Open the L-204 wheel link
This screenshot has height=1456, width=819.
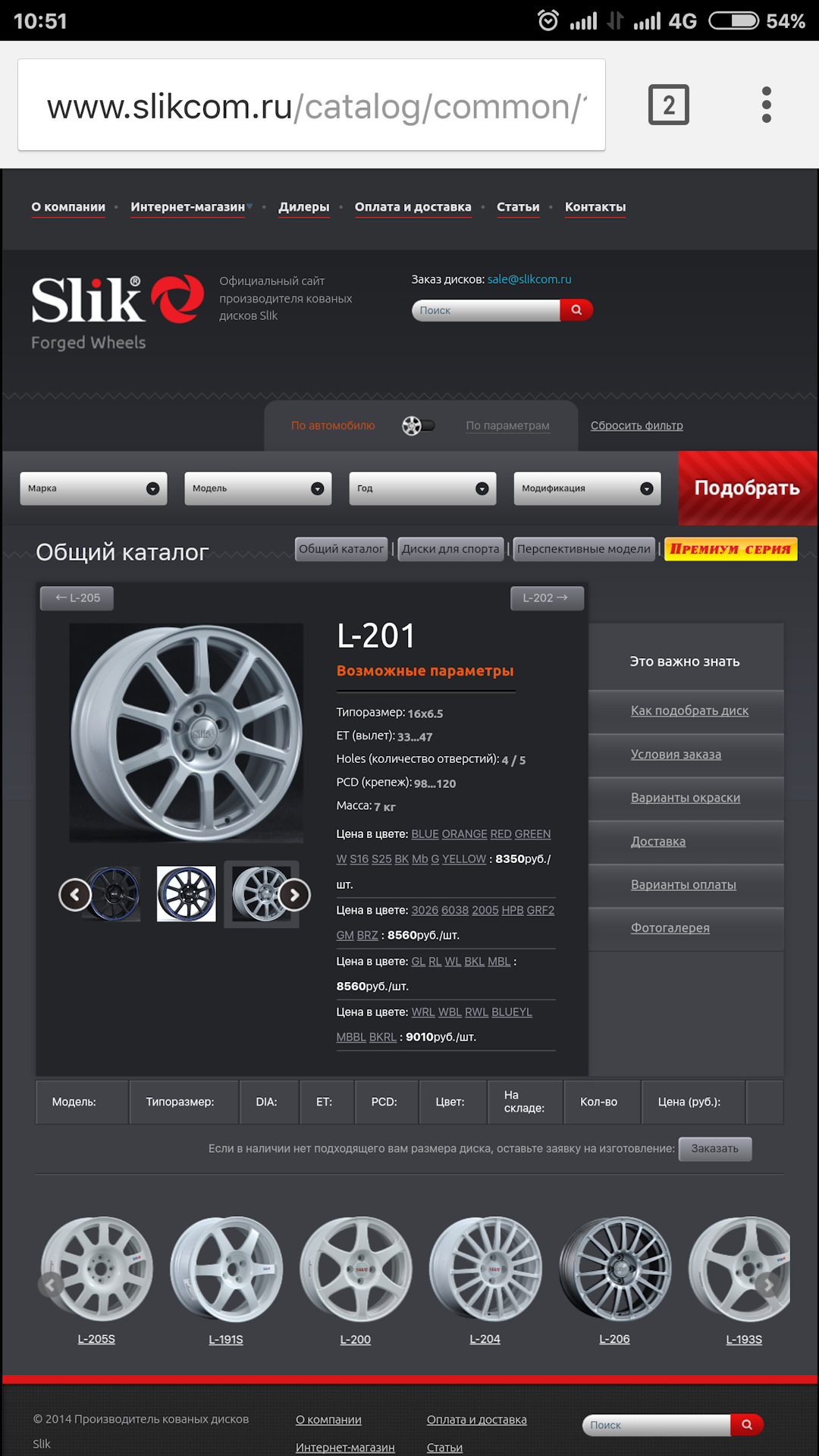tap(485, 1340)
